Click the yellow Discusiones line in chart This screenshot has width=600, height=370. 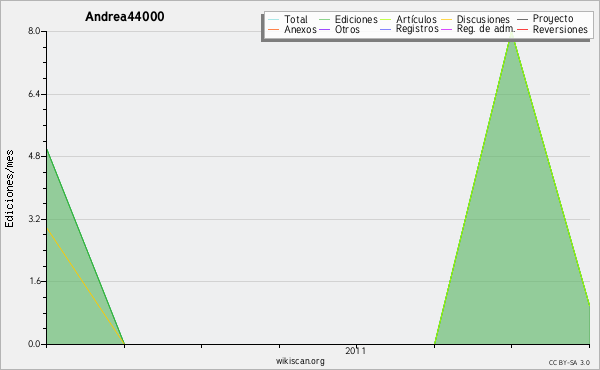click(85, 286)
